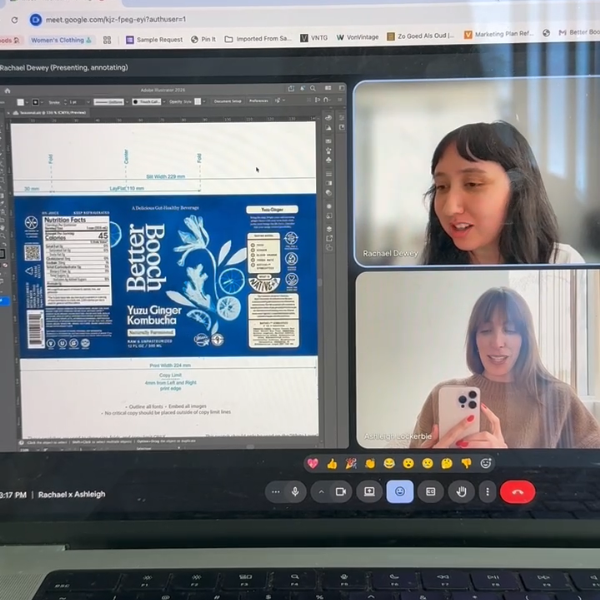Click the present screen icon
Screen dimensions: 600x600
click(369, 492)
